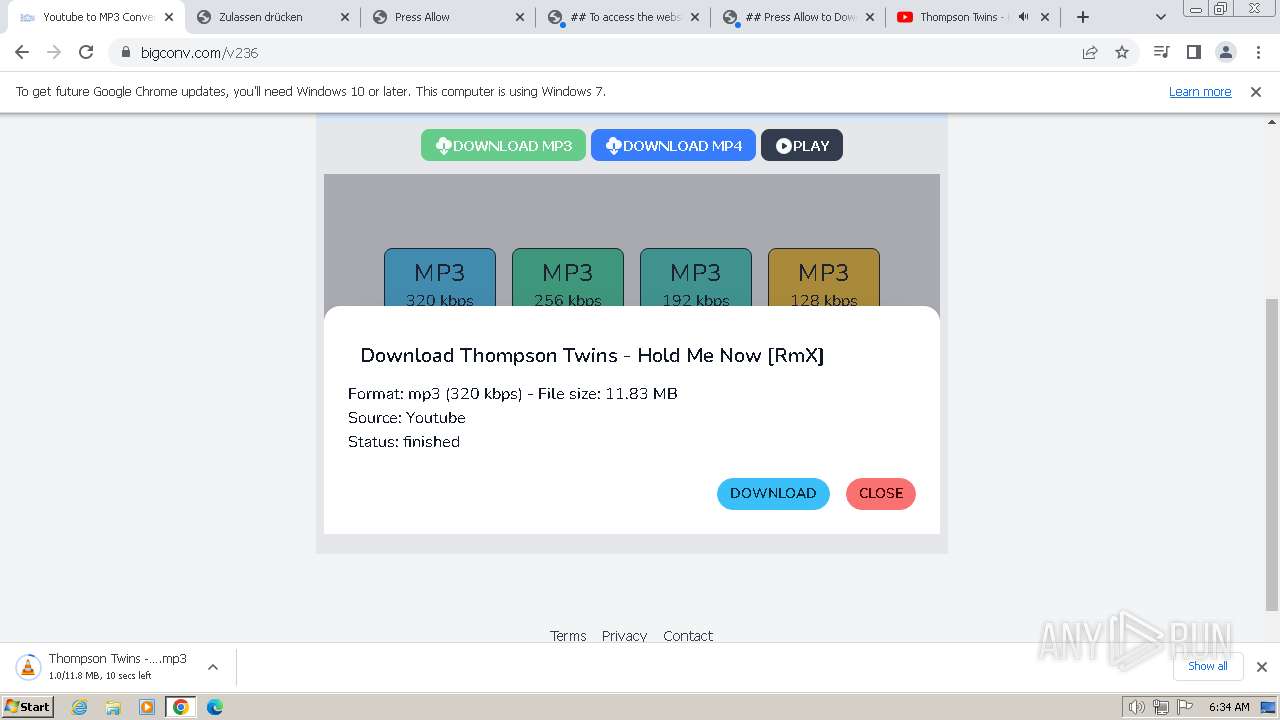Open the media player taskbar icon
Viewport: 1280px width, 720px height.
147,706
